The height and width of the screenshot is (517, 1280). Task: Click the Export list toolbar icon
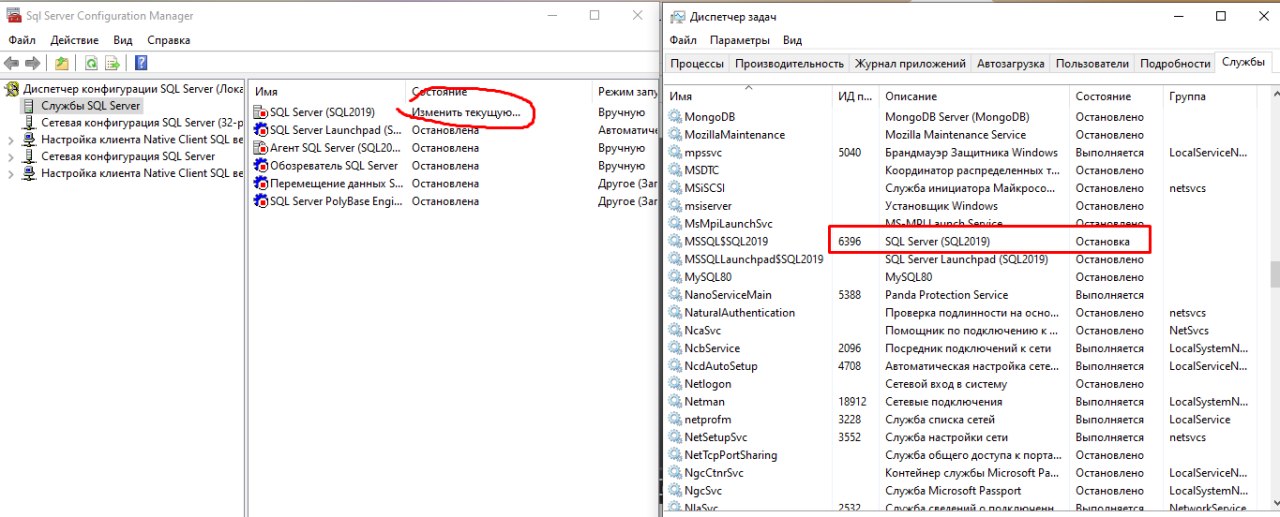pyautogui.click(x=113, y=63)
